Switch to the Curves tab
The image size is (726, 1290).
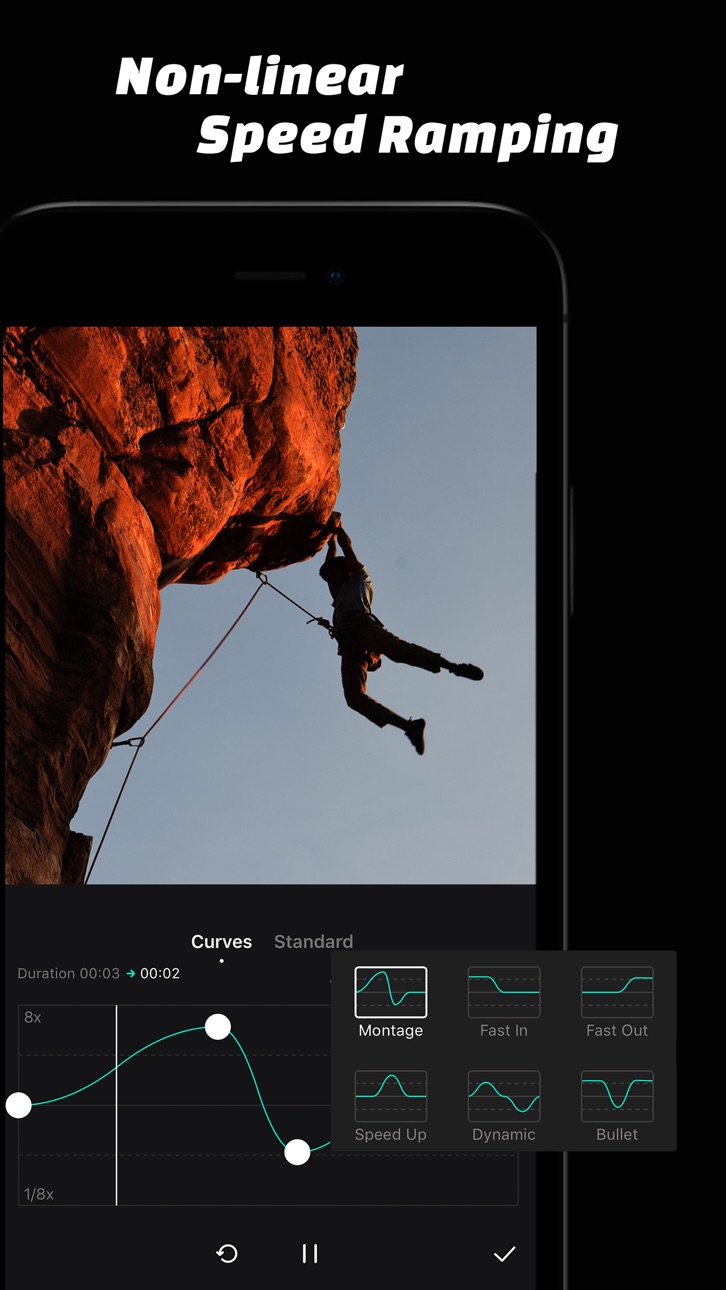pyautogui.click(x=222, y=941)
